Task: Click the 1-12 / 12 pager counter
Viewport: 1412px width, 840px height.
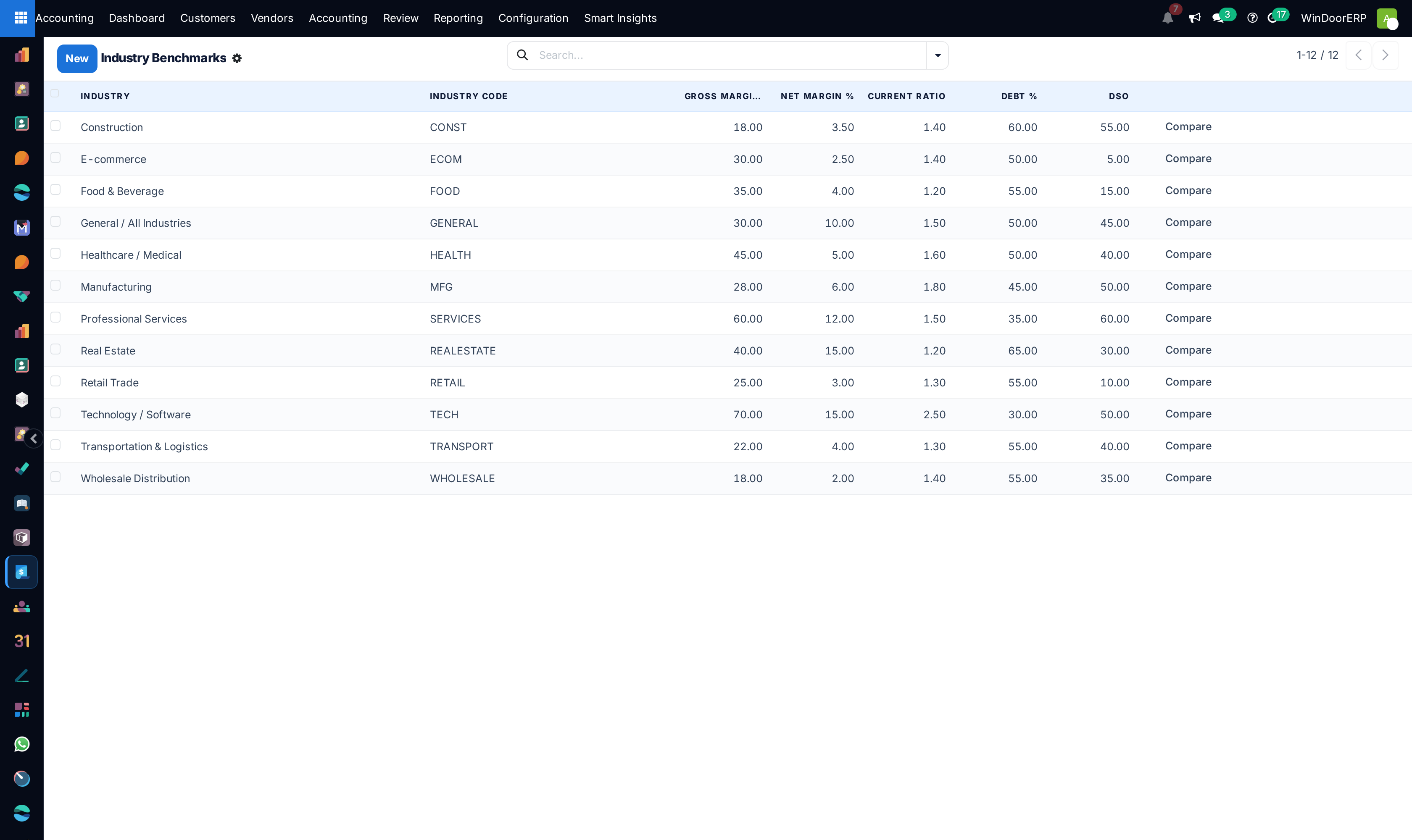Action: point(1317,55)
